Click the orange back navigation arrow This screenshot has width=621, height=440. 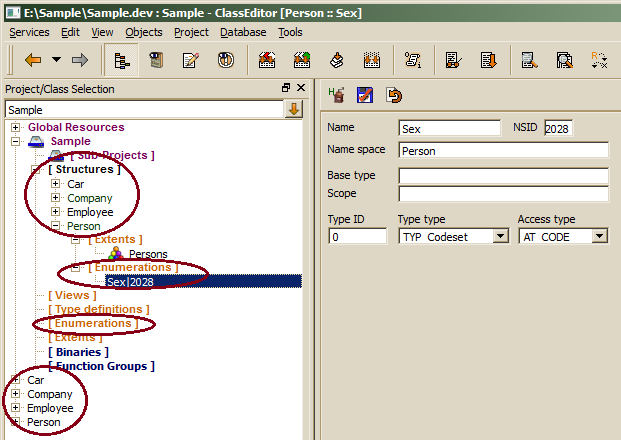(x=32, y=61)
